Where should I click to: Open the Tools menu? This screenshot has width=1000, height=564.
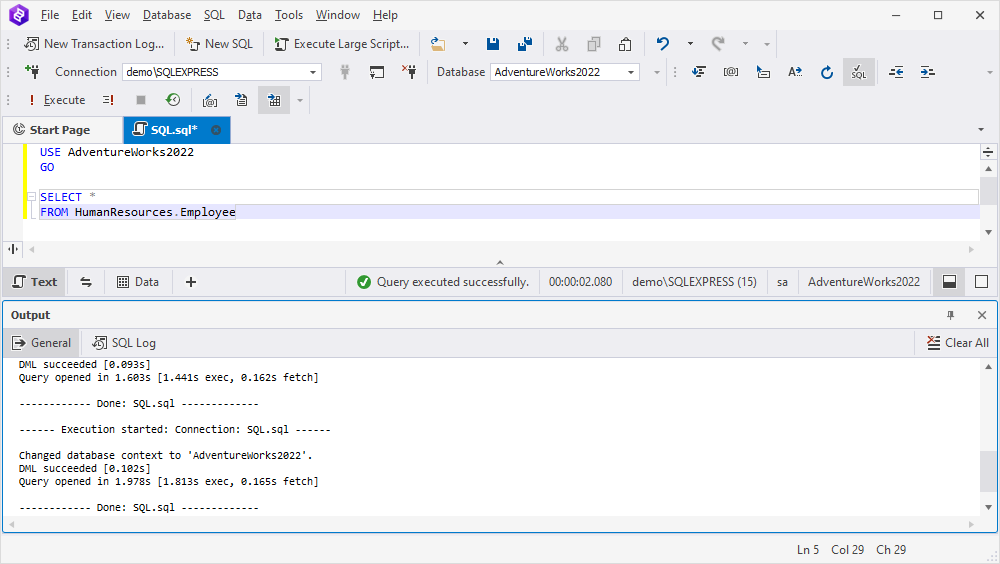coord(289,15)
